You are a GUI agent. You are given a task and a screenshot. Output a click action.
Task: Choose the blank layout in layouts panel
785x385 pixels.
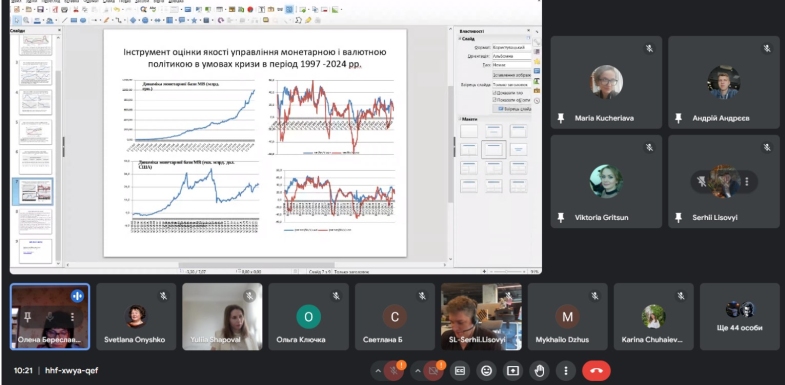pos(469,131)
